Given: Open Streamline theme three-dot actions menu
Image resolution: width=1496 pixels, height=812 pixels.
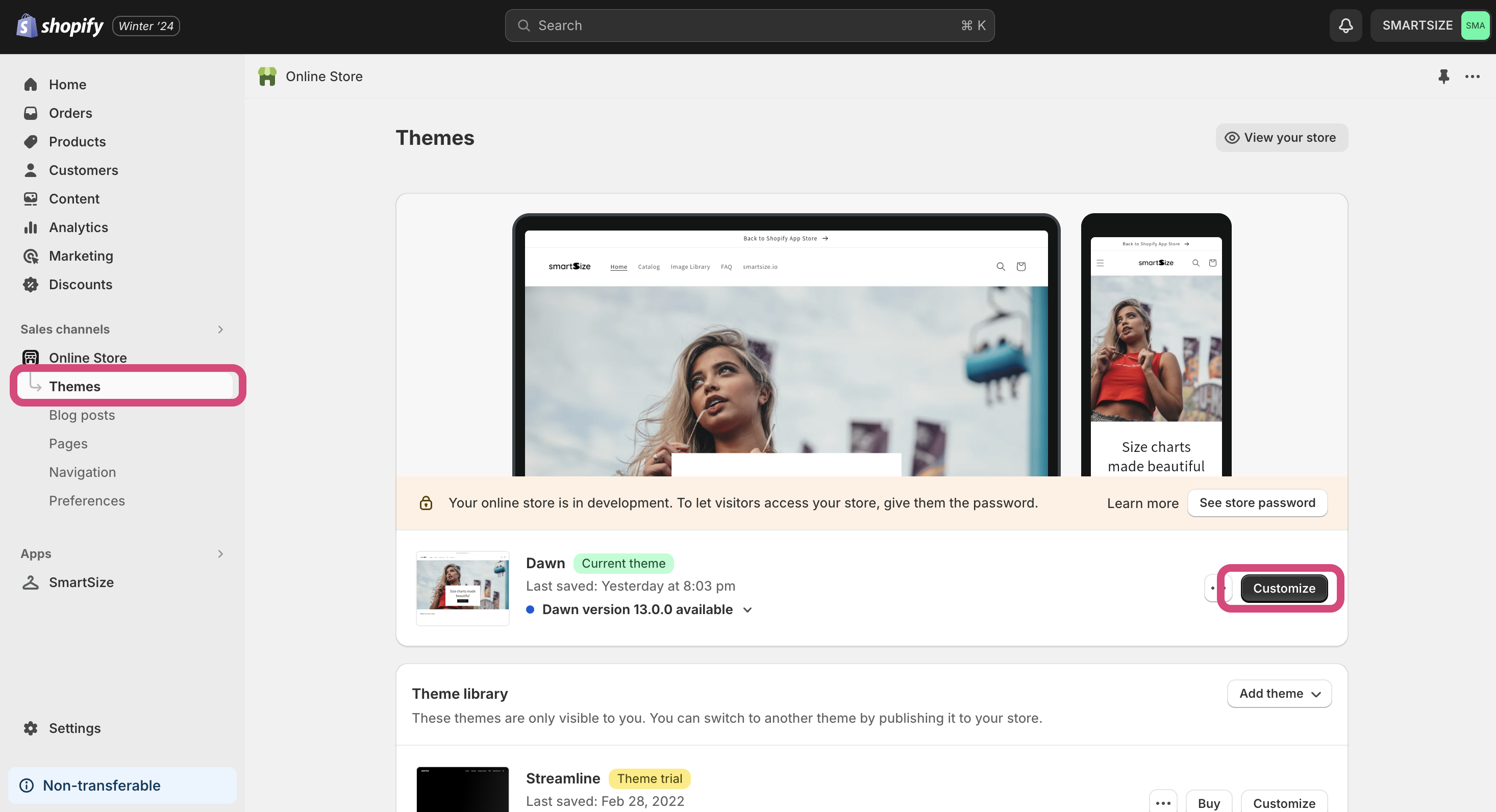Looking at the screenshot, I should 1163,803.
